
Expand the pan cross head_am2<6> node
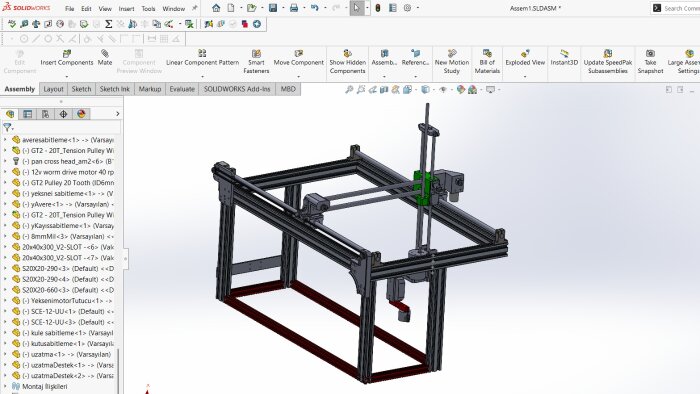(x=5, y=161)
